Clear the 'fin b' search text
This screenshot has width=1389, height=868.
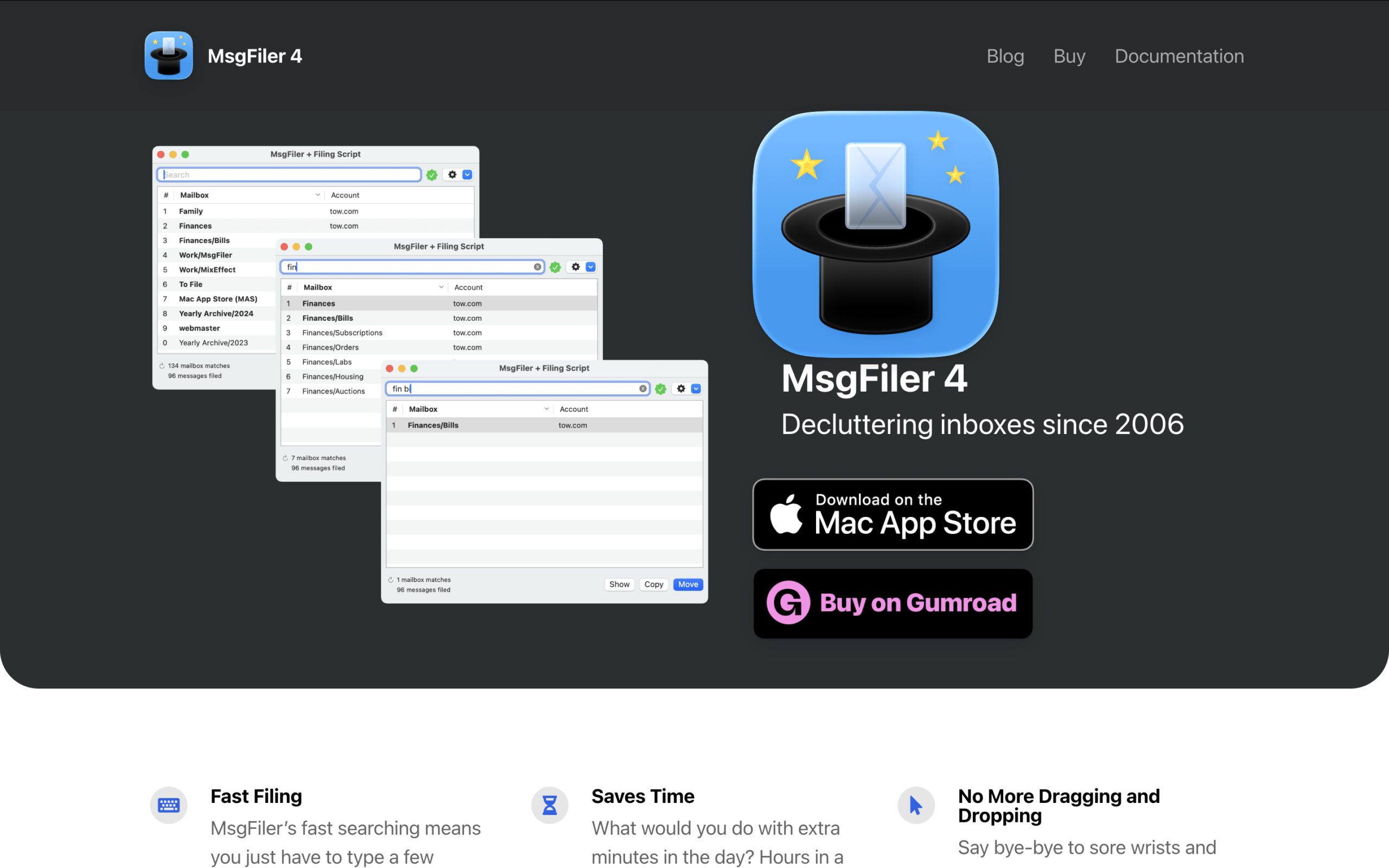point(643,388)
